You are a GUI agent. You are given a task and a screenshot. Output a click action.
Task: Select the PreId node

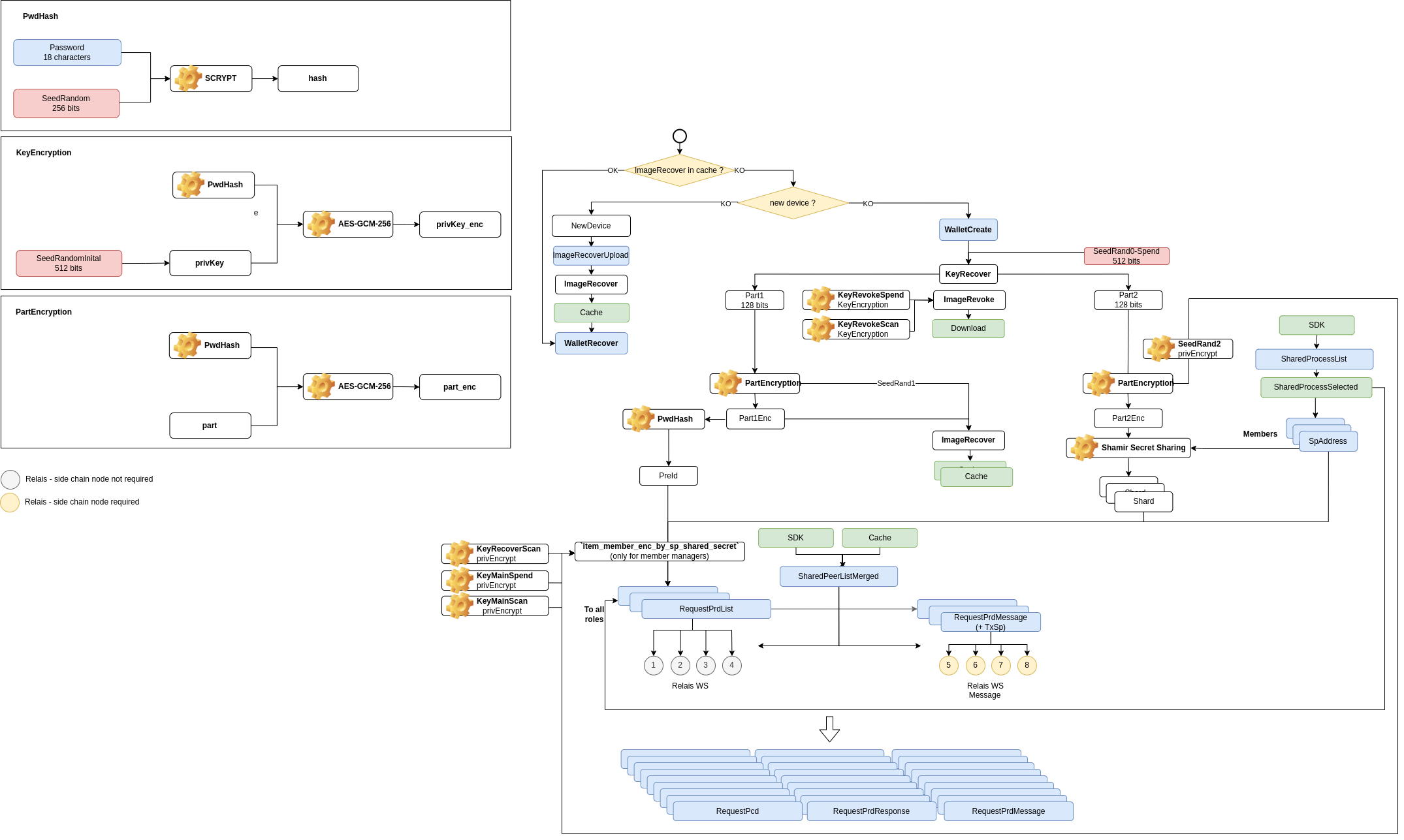click(x=669, y=476)
